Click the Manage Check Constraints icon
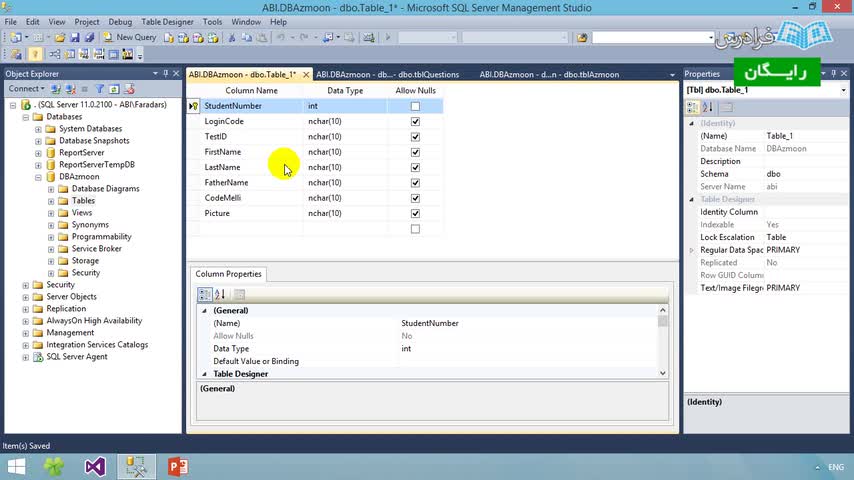 pyautogui.click(x=113, y=54)
